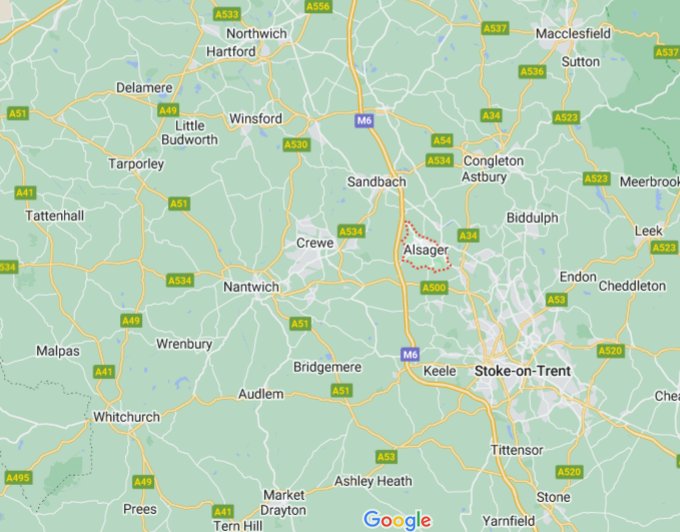Click the A54 road badge
The image size is (680, 532).
click(x=442, y=140)
